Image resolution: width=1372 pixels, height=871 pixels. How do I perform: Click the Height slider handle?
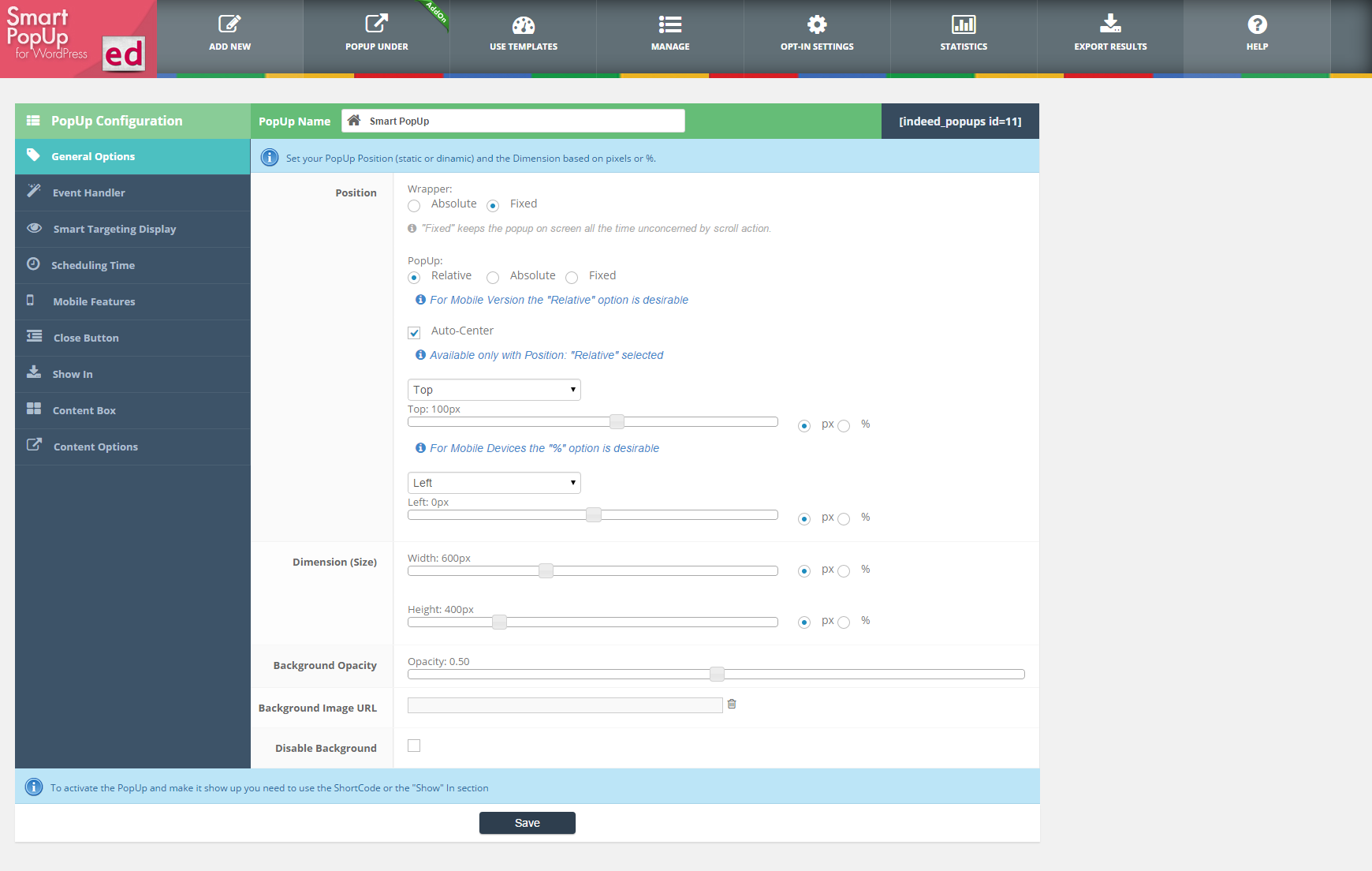point(499,622)
